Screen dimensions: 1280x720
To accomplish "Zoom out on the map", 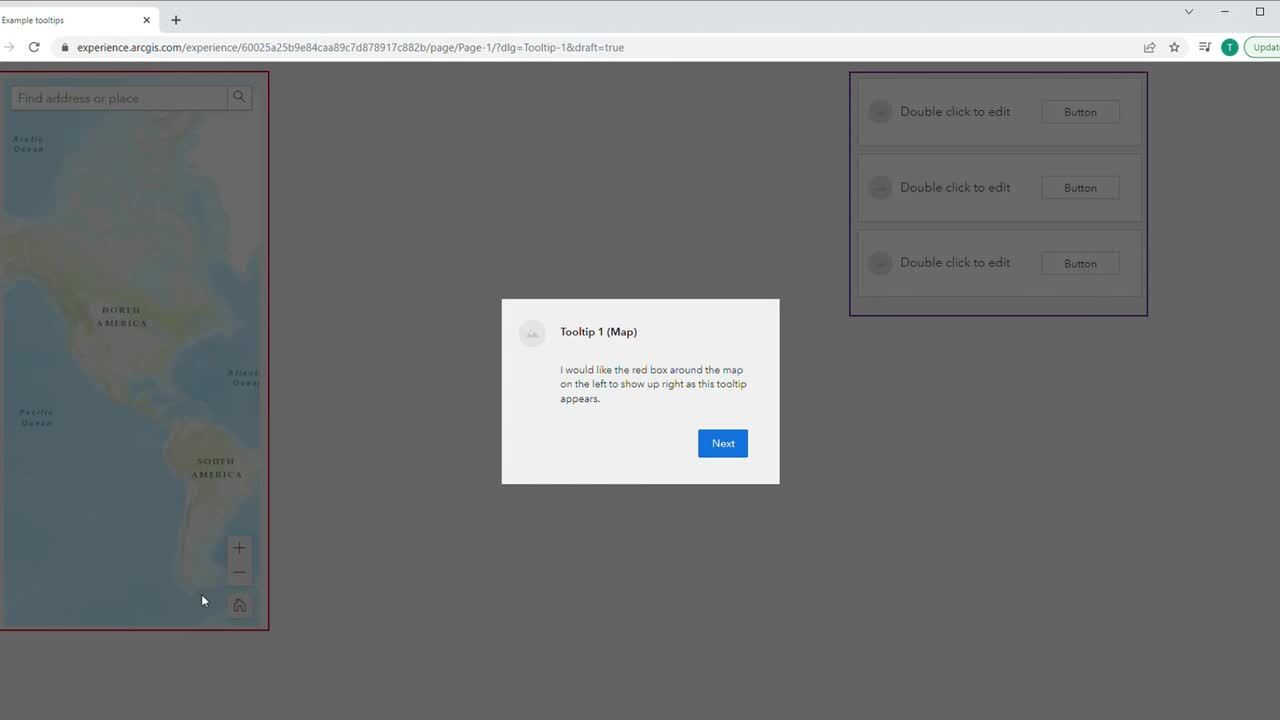I will tap(239, 573).
